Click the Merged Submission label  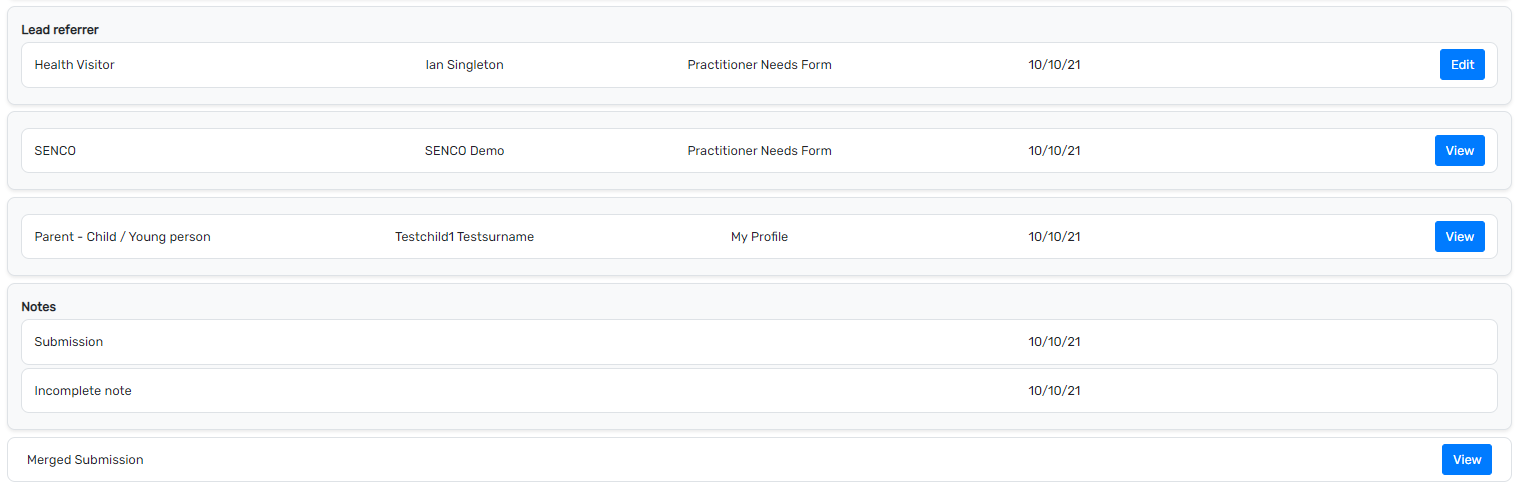click(x=85, y=460)
